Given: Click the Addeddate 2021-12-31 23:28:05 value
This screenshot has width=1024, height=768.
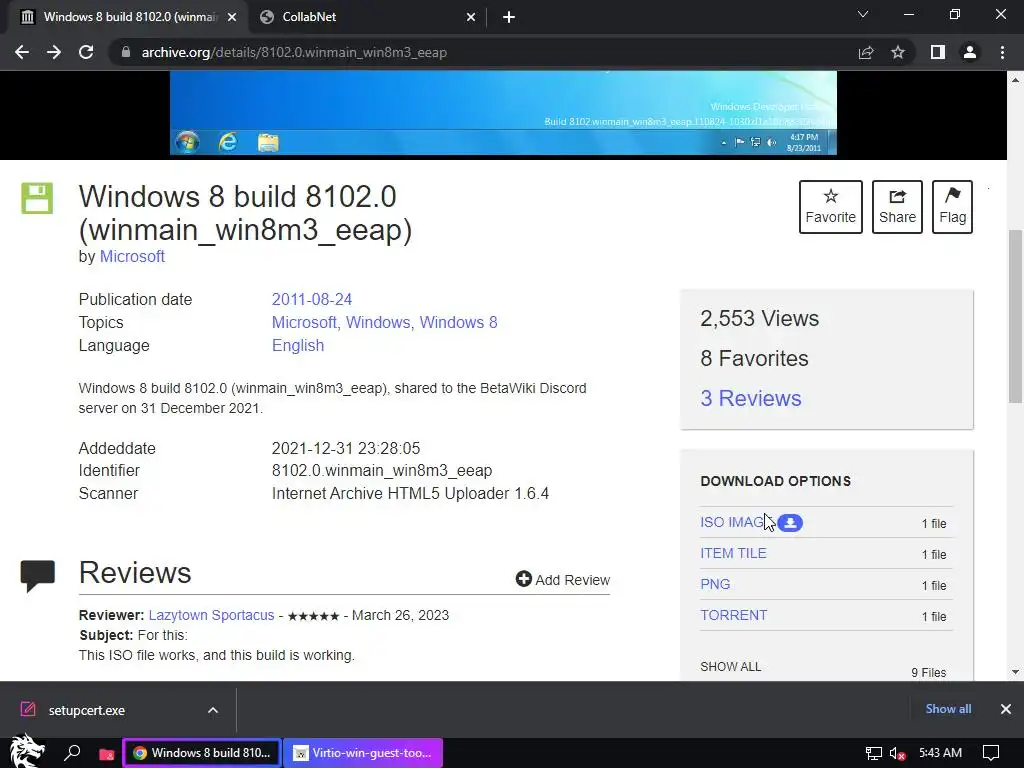Looking at the screenshot, I should coord(346,448).
